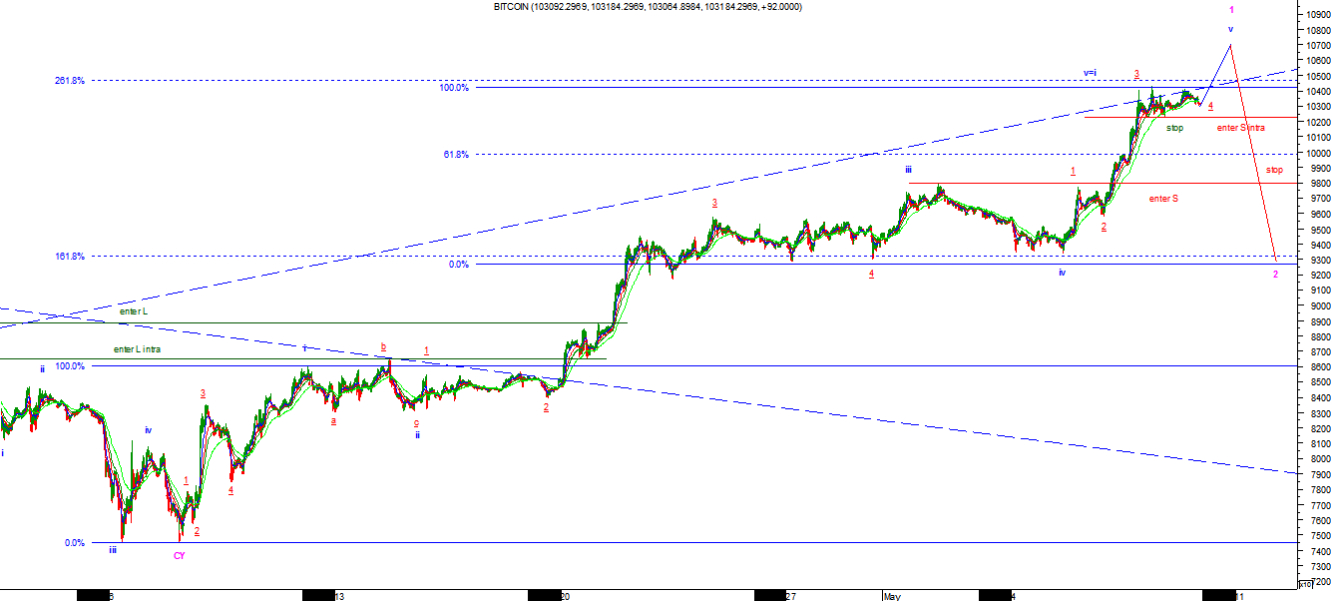Select the 0.0% label on the 7500 line
This screenshot has height=601, width=1332.
[74, 543]
